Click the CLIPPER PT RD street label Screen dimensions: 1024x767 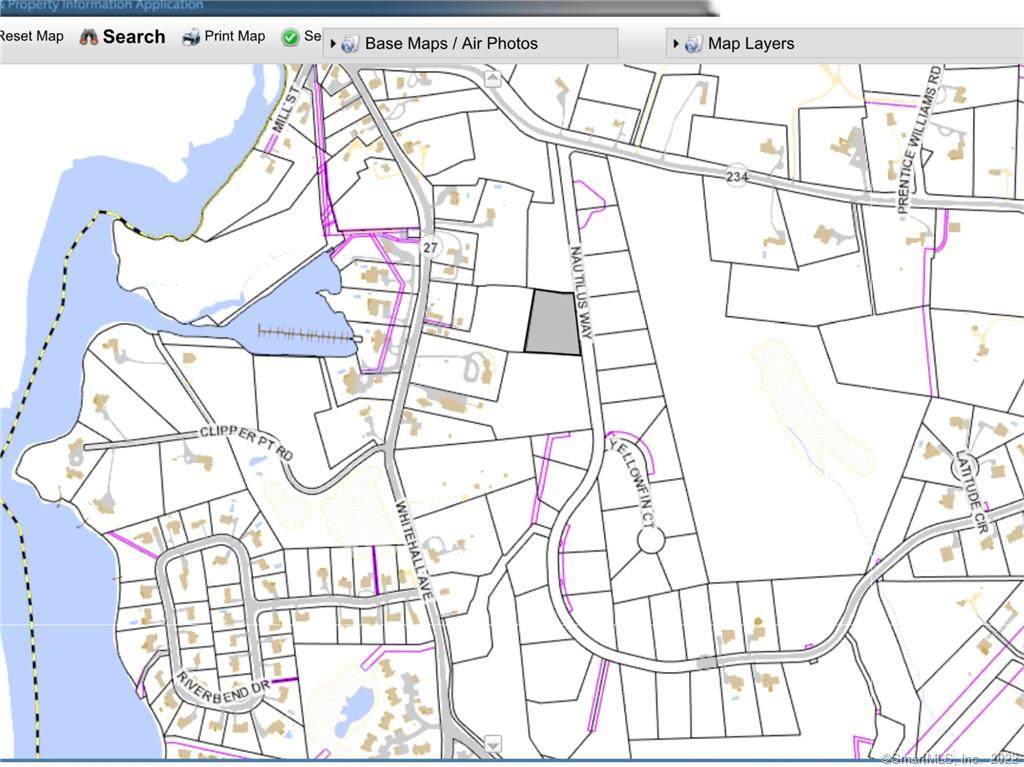(x=246, y=444)
